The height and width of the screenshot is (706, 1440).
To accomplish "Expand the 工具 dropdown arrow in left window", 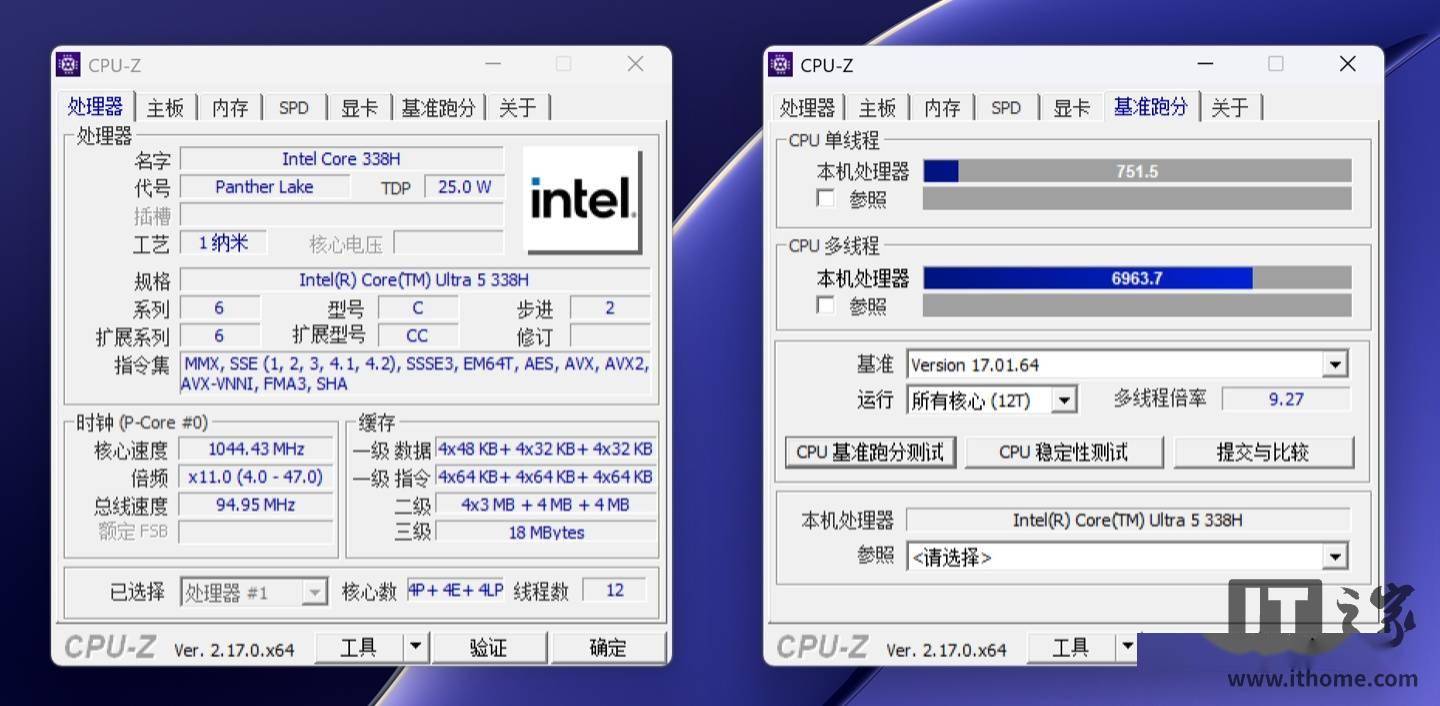I will (416, 648).
